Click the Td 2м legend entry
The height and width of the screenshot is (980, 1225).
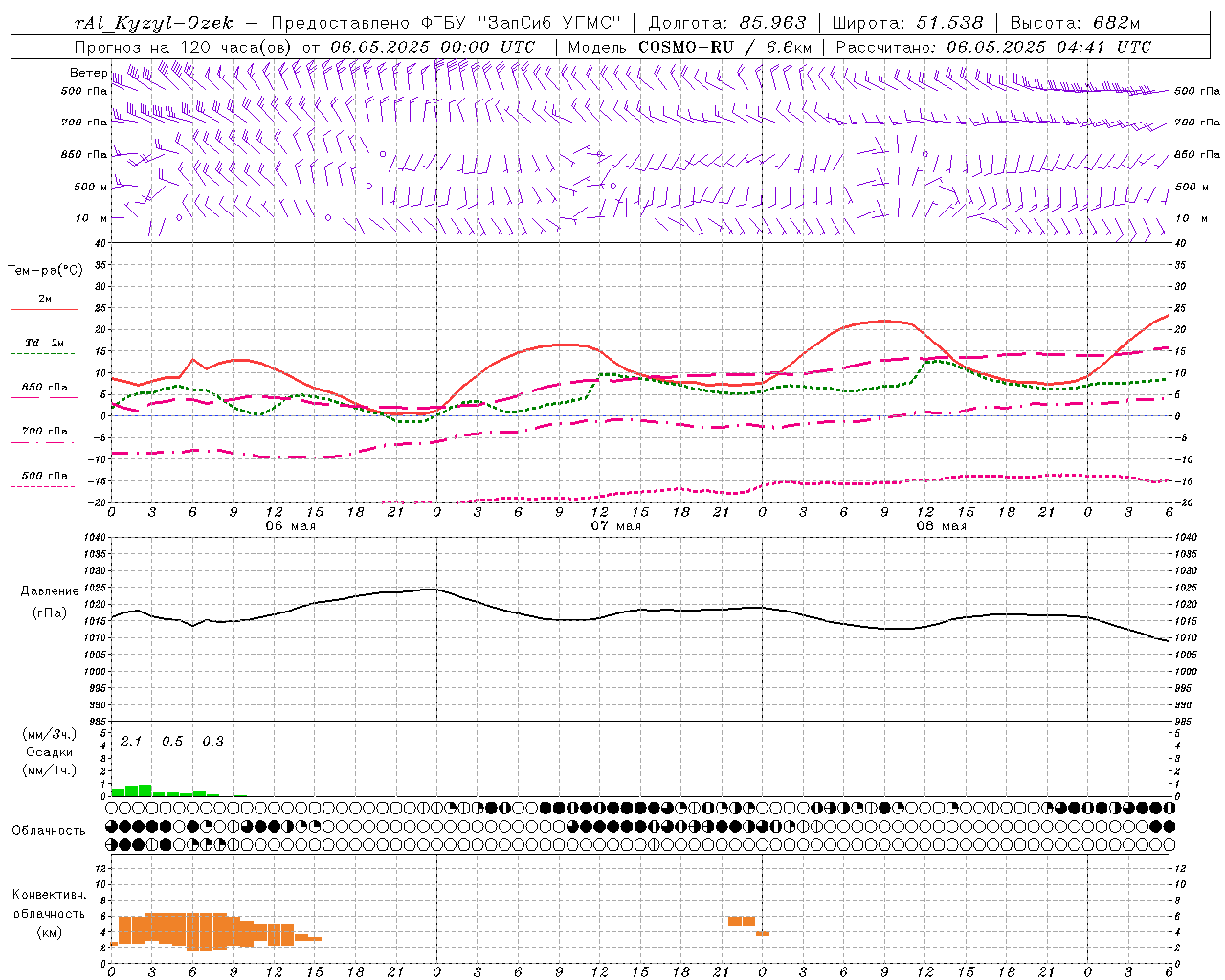coord(45,343)
